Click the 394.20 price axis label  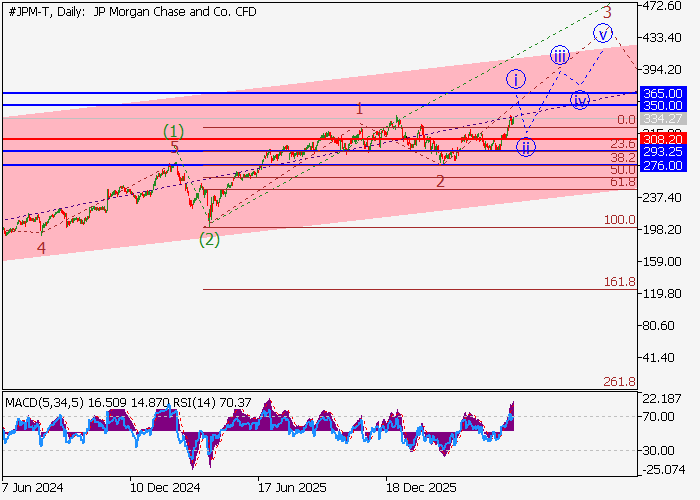click(662, 70)
